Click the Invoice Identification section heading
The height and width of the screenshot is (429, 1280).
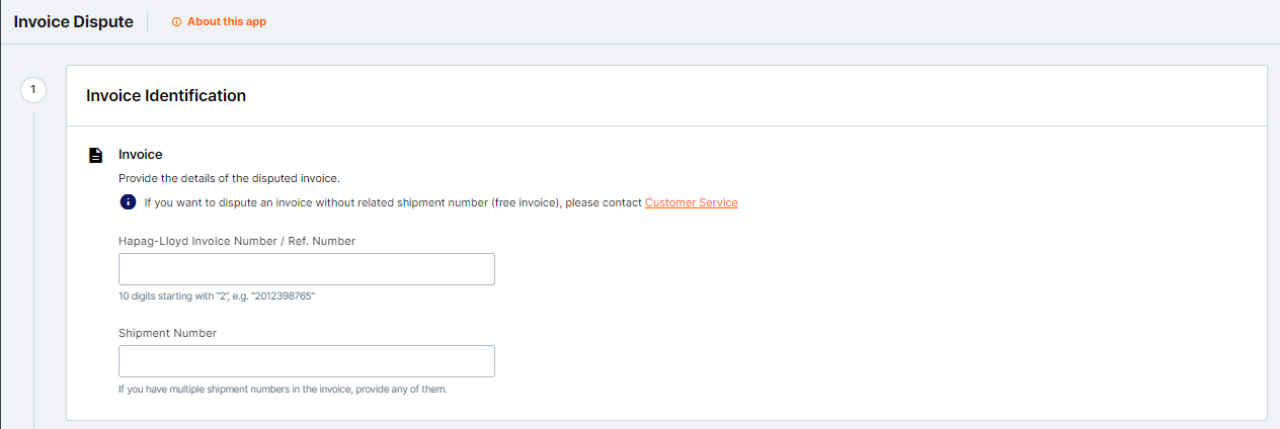(166, 96)
